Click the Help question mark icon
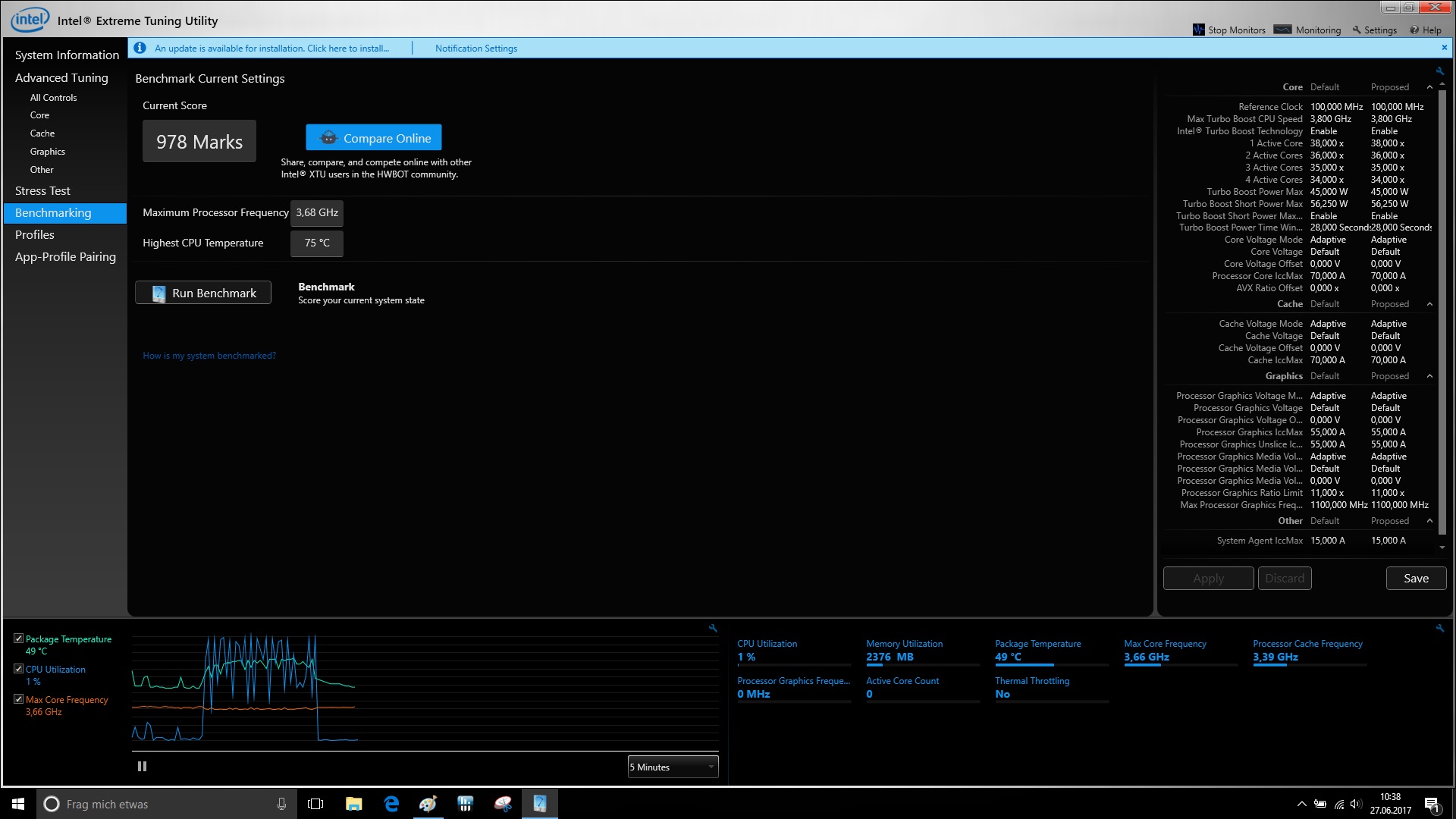 point(1414,30)
